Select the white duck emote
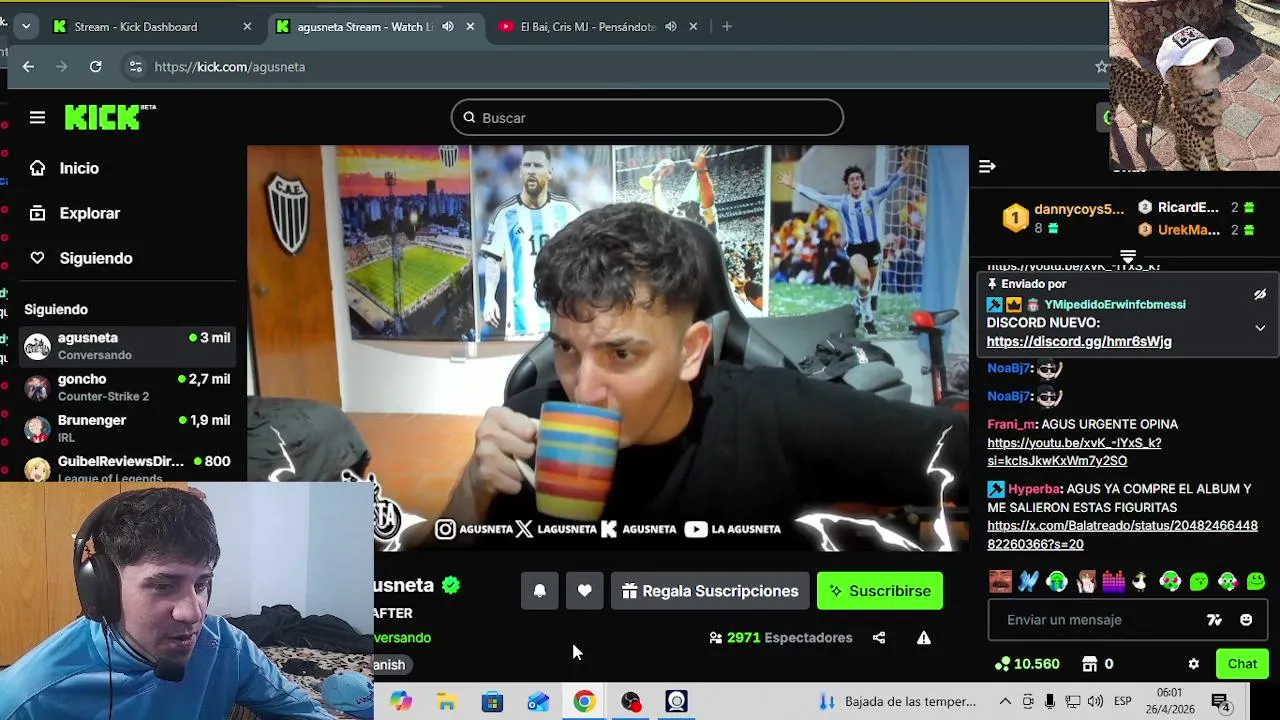 (1141, 581)
